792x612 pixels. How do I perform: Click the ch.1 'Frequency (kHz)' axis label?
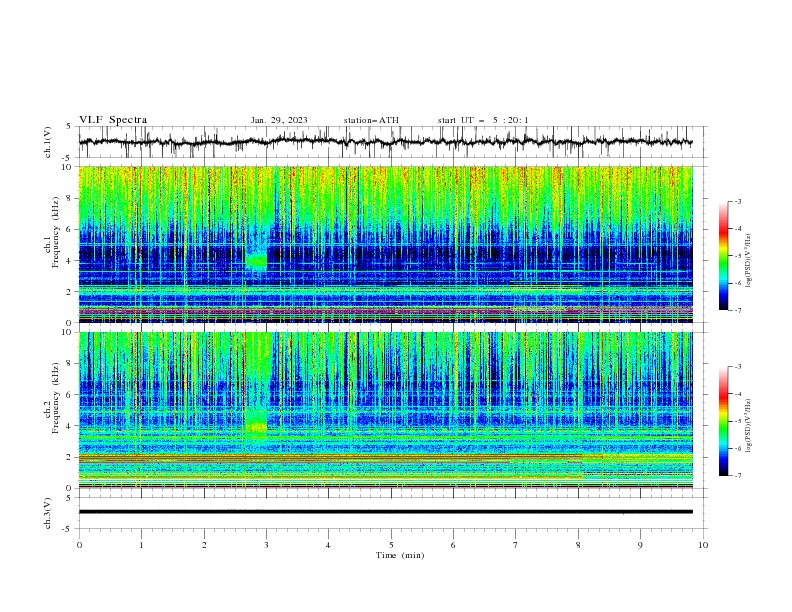coord(56,230)
